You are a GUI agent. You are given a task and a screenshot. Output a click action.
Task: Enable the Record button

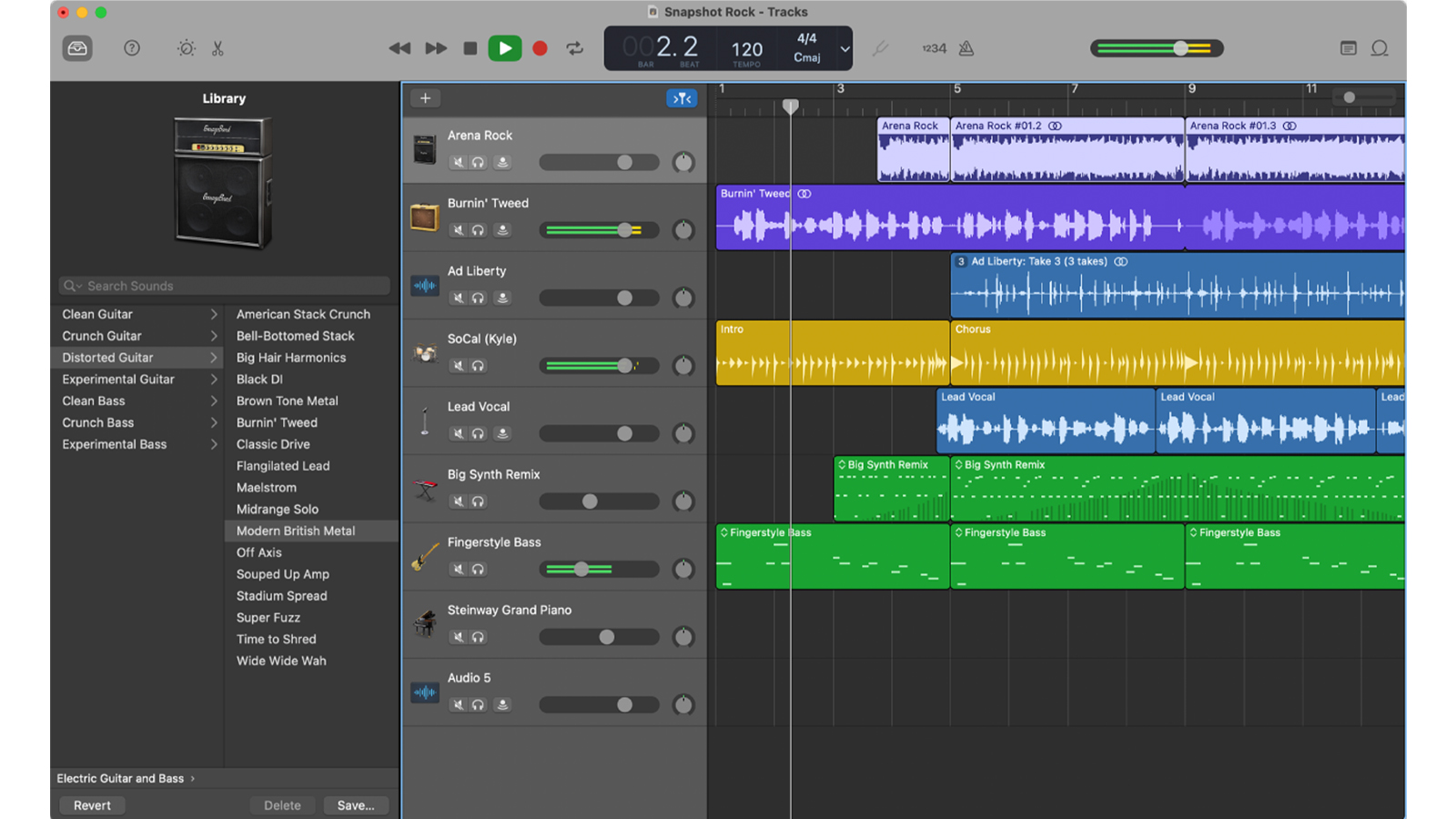(x=540, y=48)
